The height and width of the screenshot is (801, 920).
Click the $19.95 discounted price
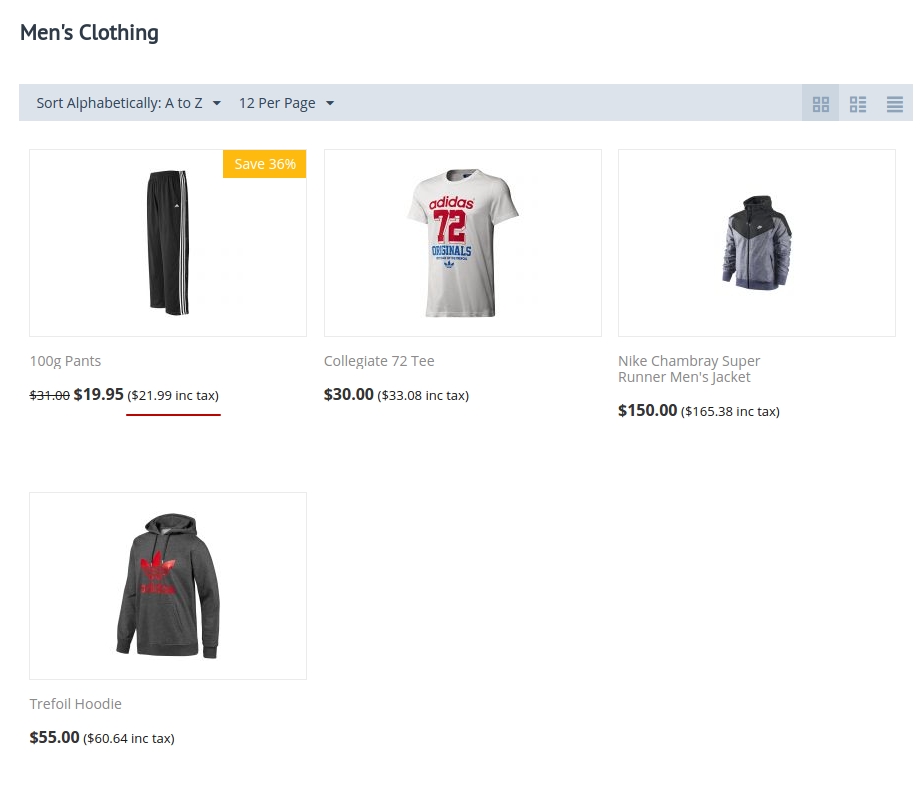99,394
